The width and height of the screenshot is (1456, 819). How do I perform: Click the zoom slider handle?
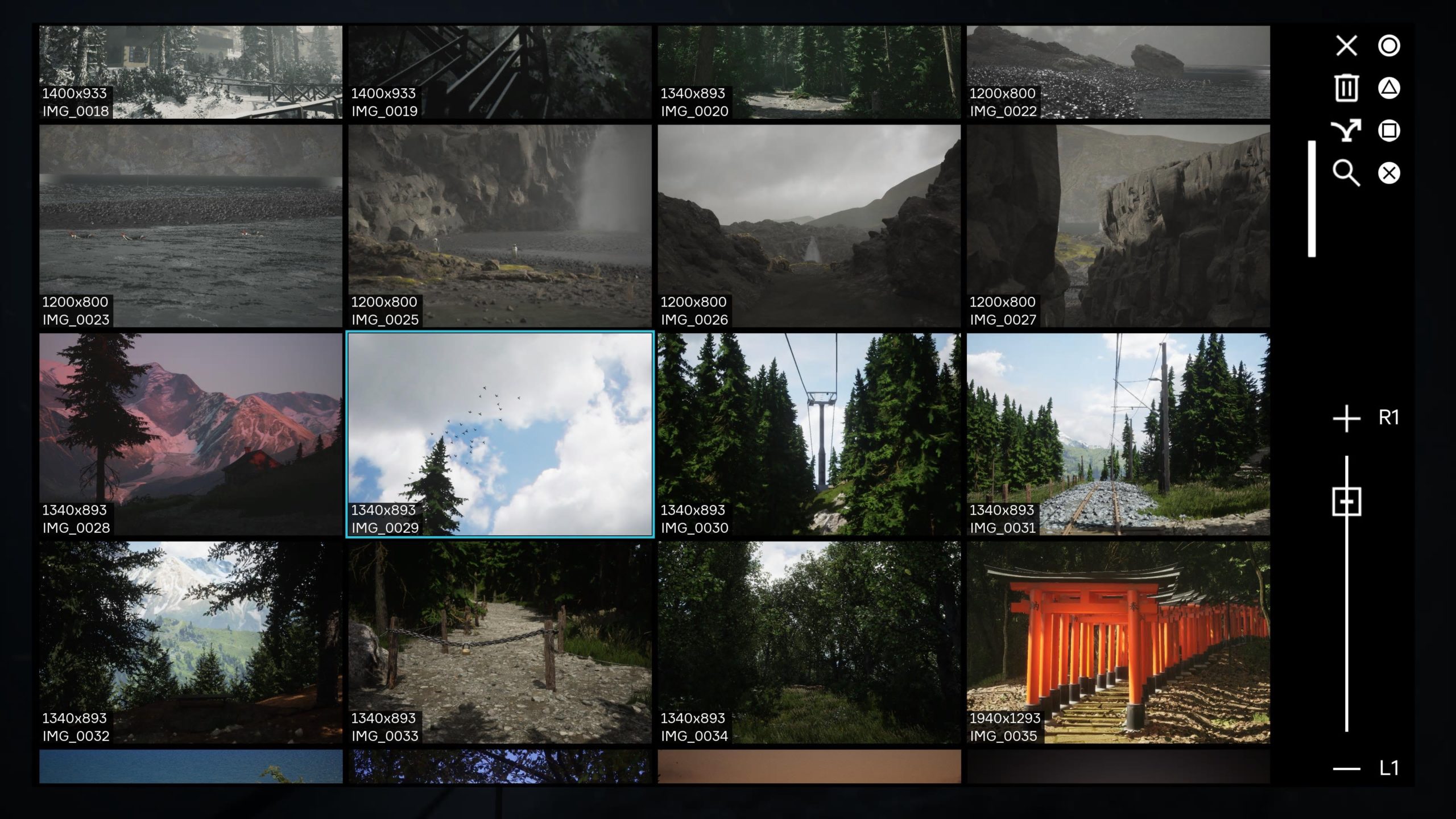pos(1346,502)
